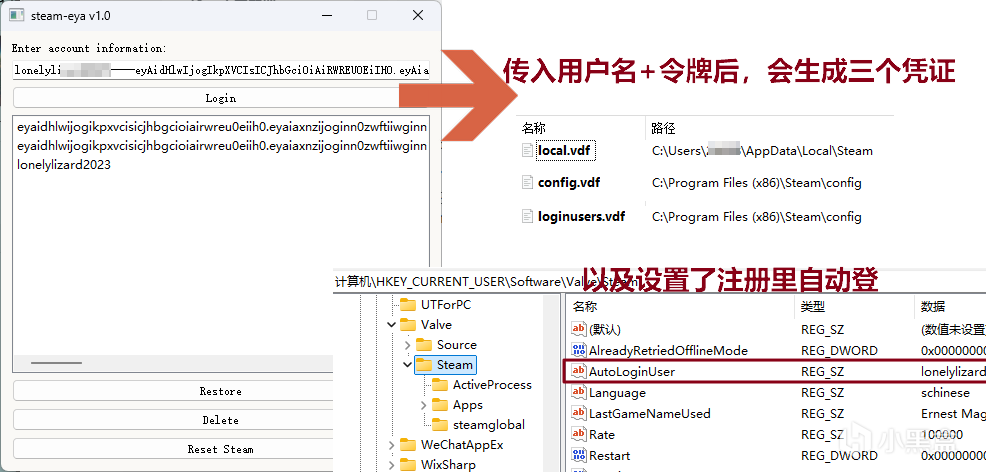Click the registry address bar path
The width and height of the screenshot is (986, 472).
[486, 282]
